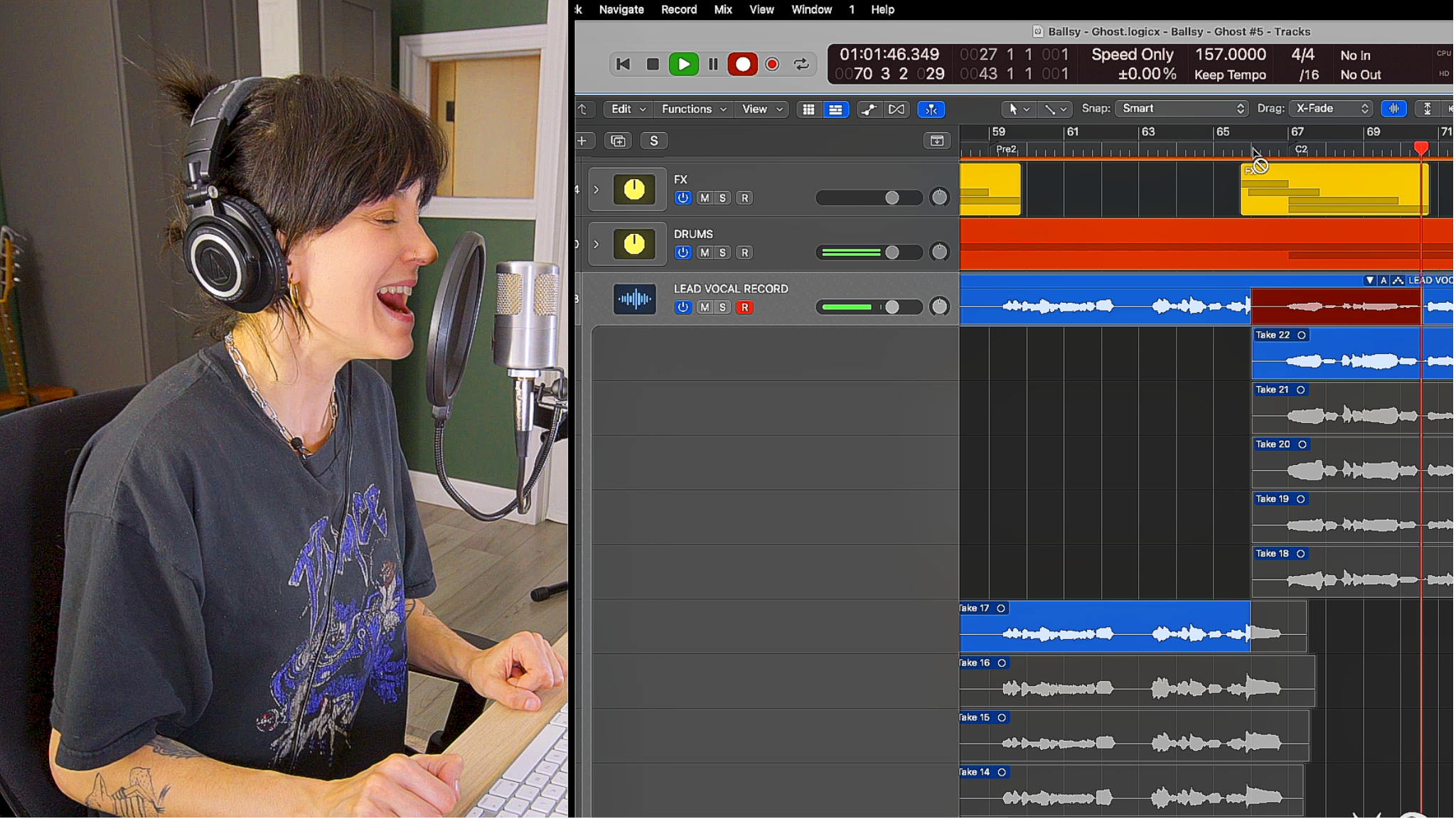Open the Smart snap mode dropdown
The width and height of the screenshot is (1456, 819).
[x=1181, y=108]
